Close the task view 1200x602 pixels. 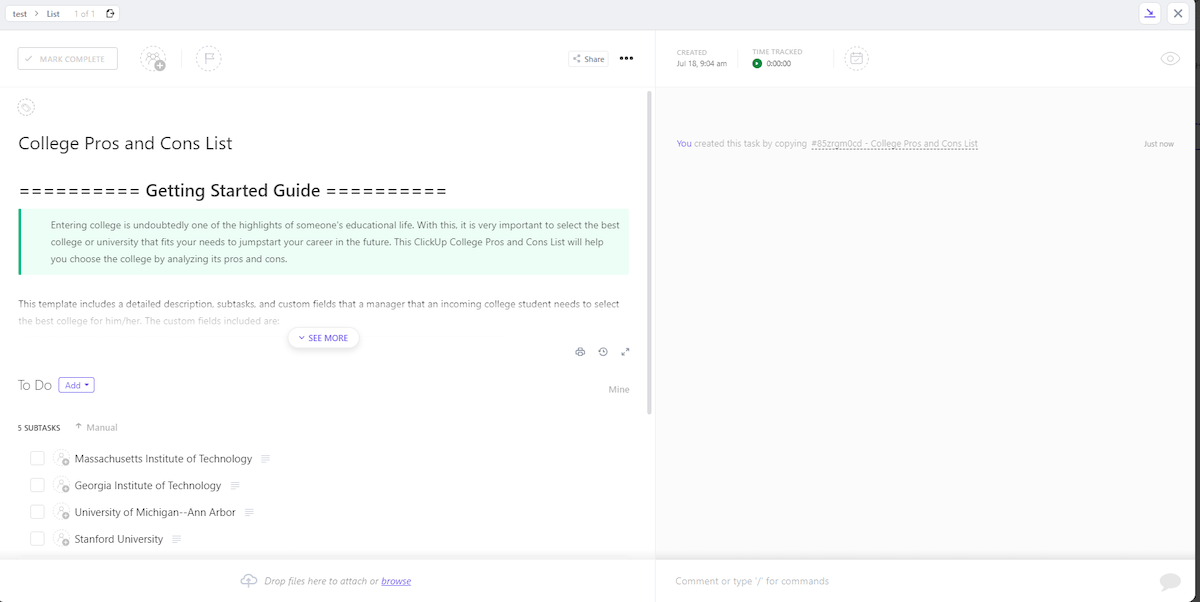coord(1178,13)
